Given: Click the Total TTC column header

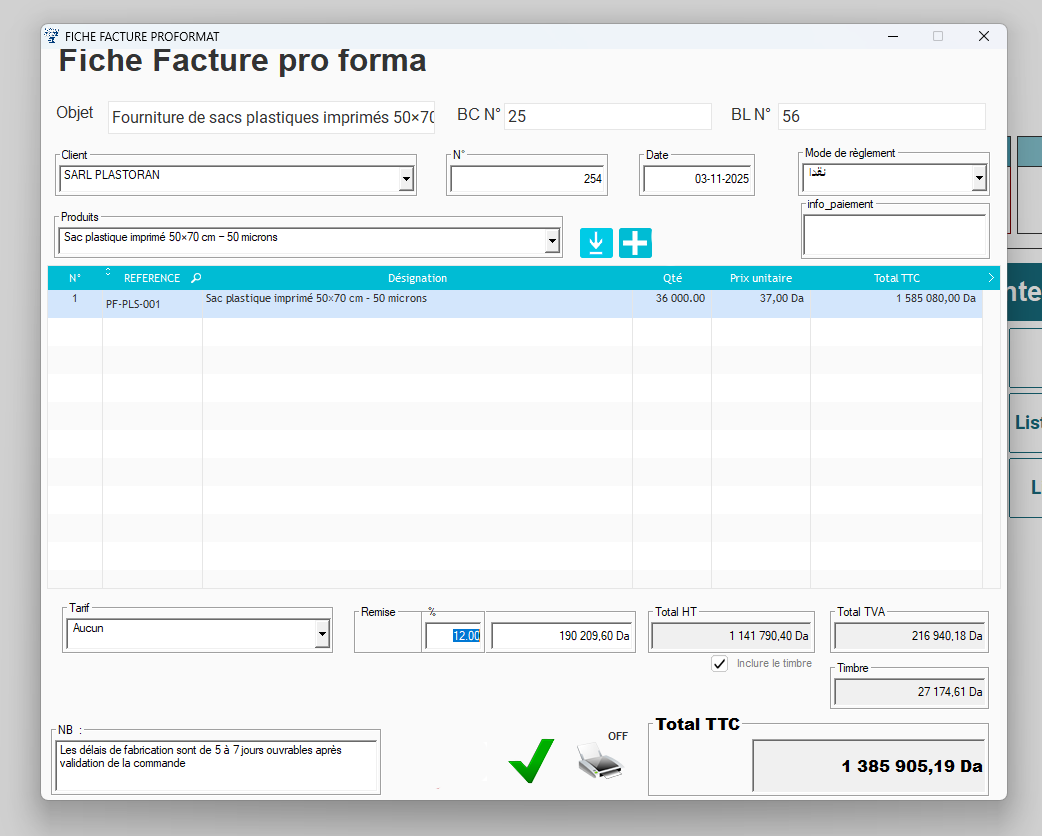Looking at the screenshot, I should (x=895, y=278).
